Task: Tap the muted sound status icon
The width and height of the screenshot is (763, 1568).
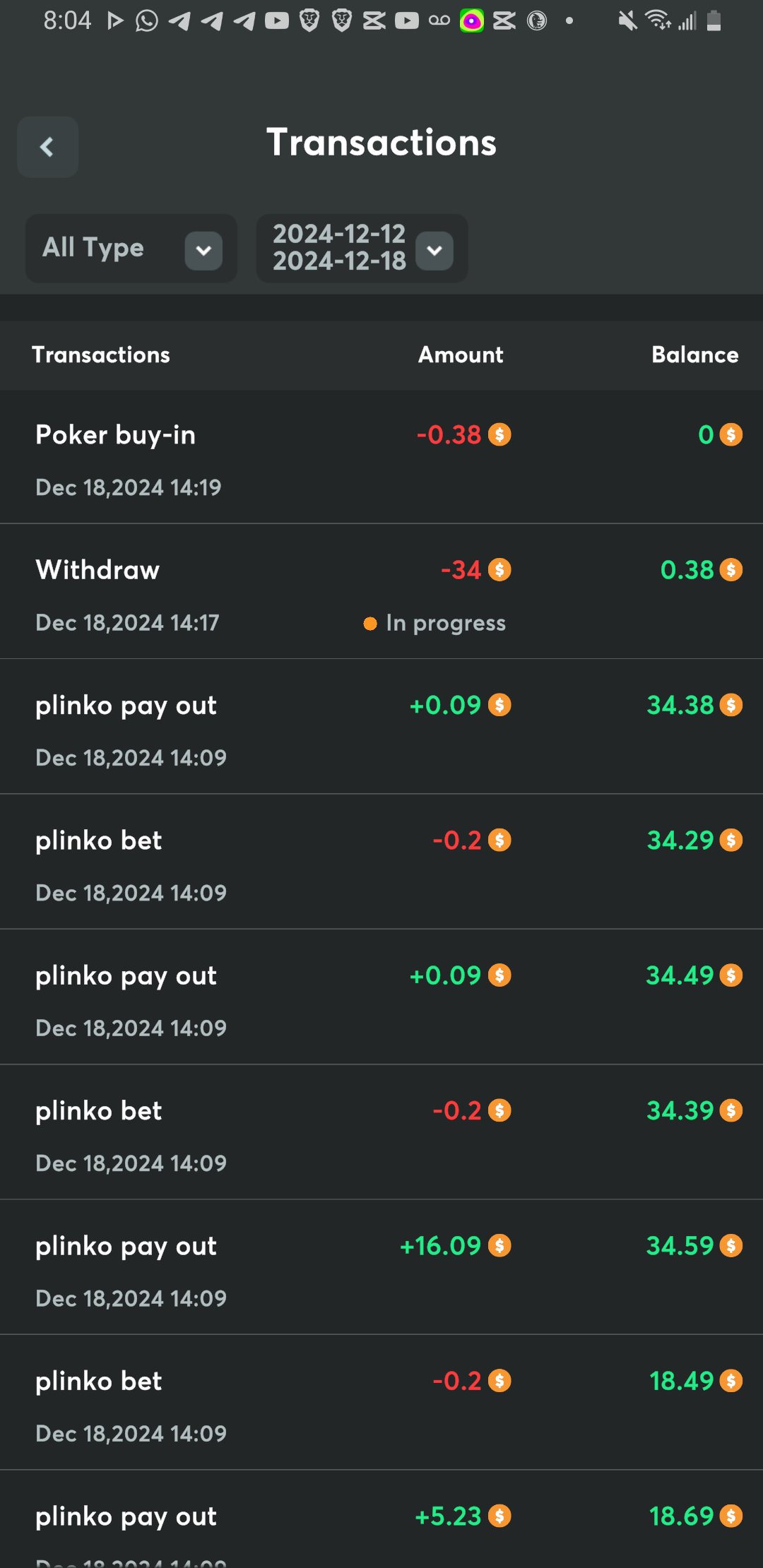Action: [x=627, y=21]
